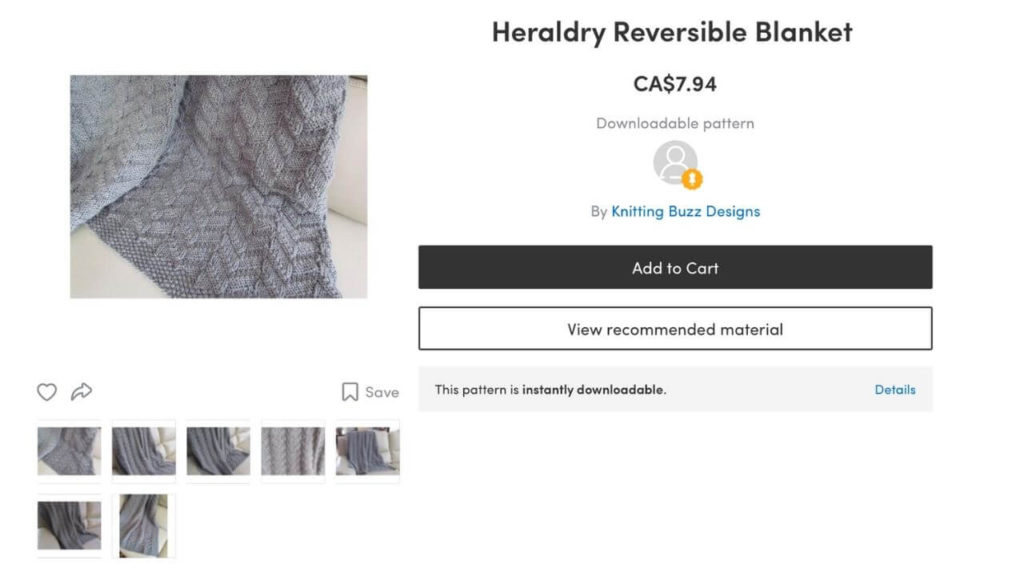The image size is (1024, 576).
Task: Open Knitting Buzz Designs link
Action: point(686,211)
